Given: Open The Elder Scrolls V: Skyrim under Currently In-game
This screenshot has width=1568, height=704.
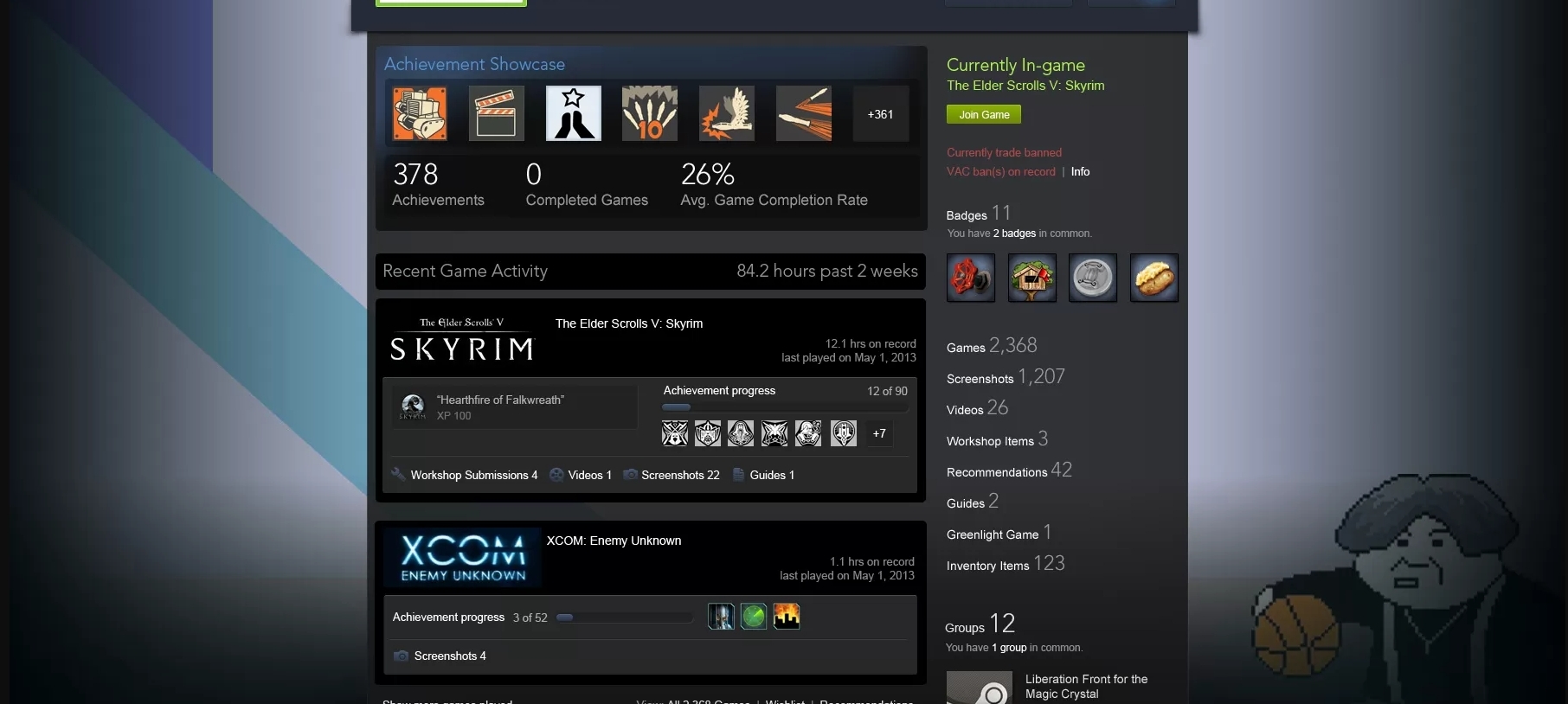Looking at the screenshot, I should coord(1025,86).
